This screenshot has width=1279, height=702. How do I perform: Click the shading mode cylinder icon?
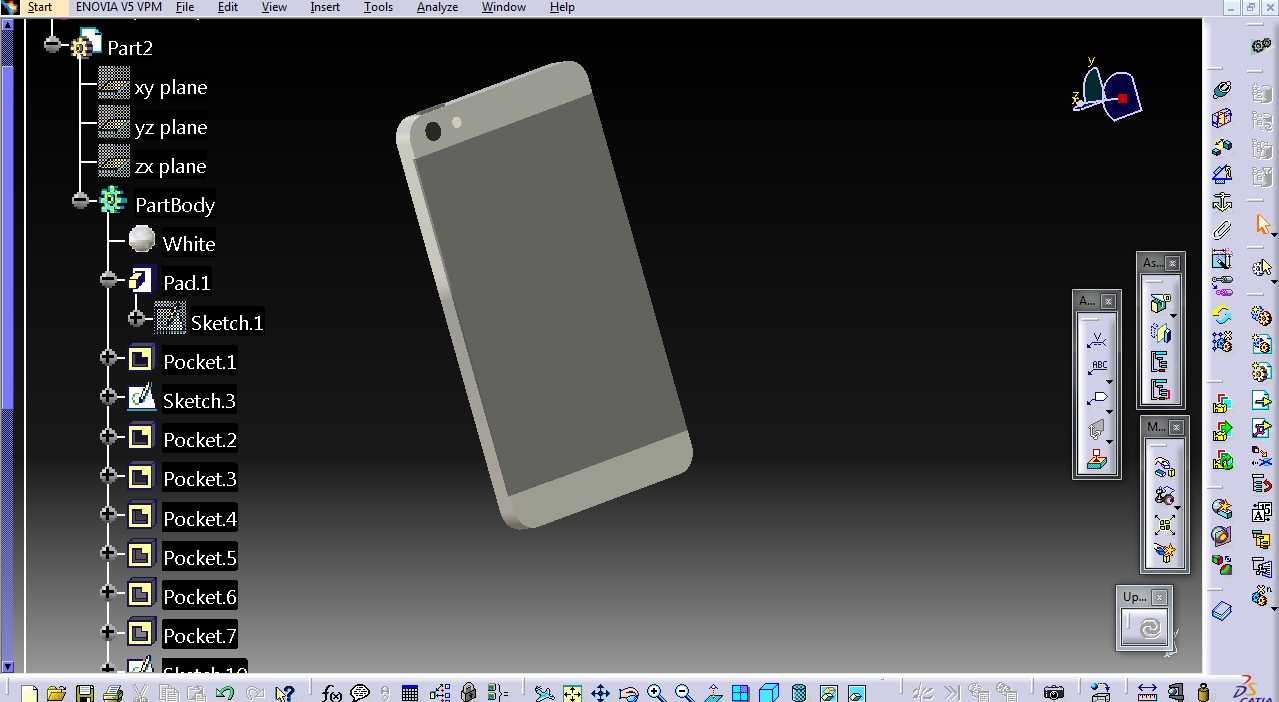pos(799,693)
